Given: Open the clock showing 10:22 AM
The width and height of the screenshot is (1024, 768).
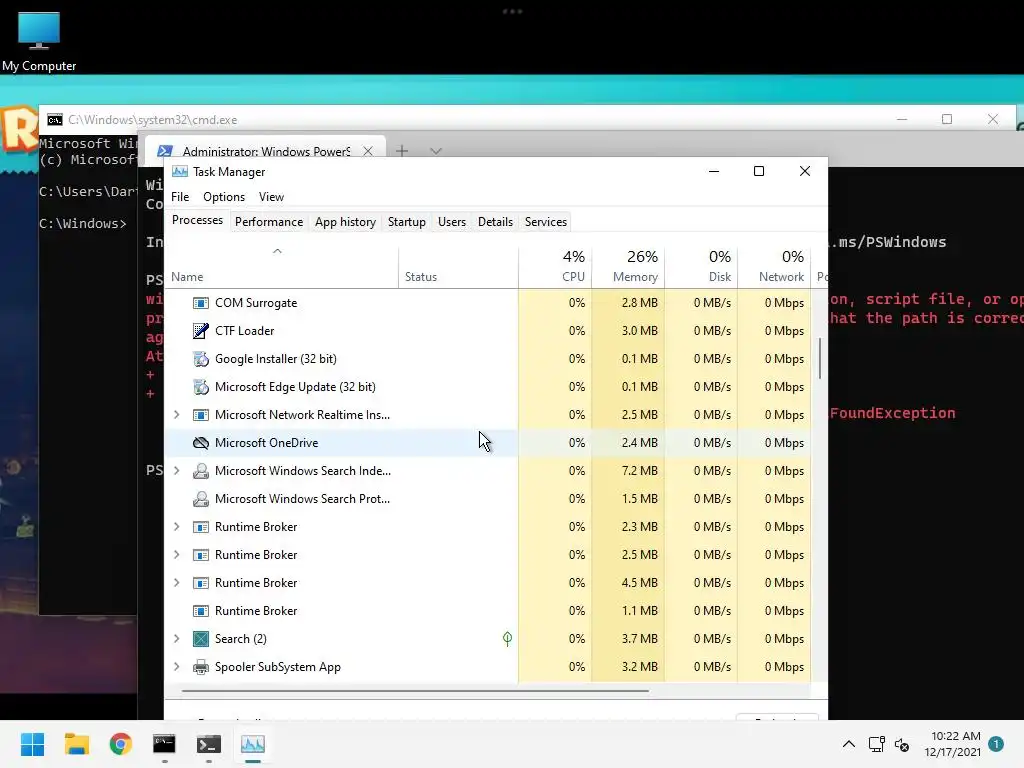Looking at the screenshot, I should (953, 744).
